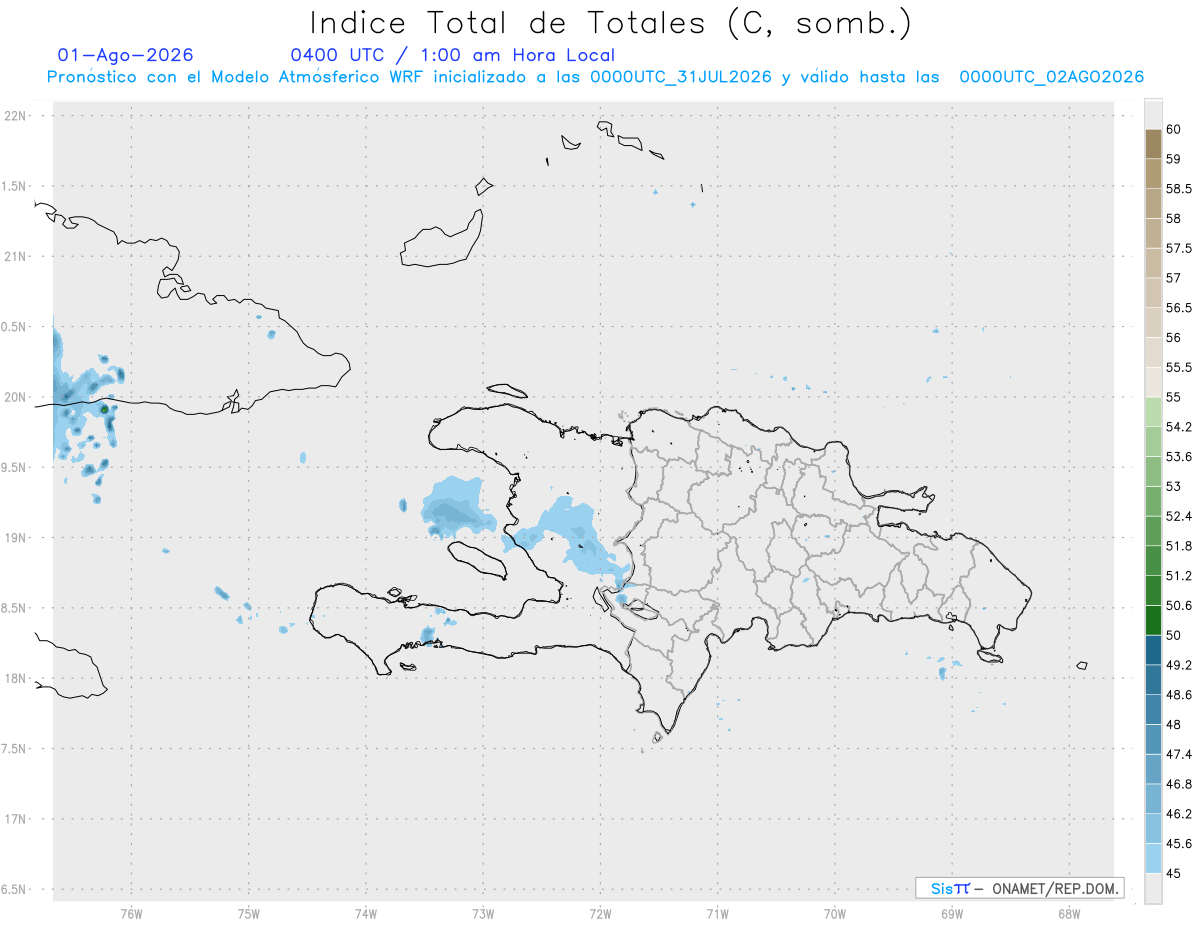
Task: Pick the light blue swatch between 45 and 45.6
Action: coord(1153,859)
